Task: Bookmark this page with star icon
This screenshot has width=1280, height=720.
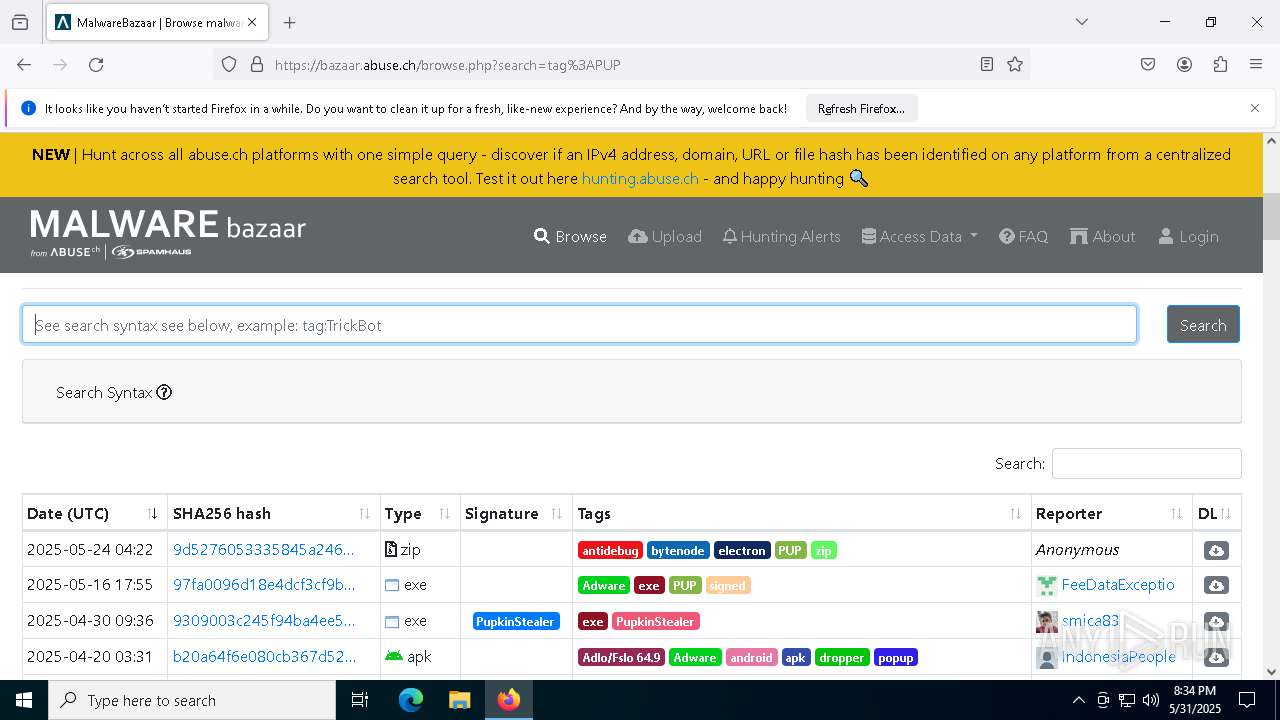Action: (1015, 64)
